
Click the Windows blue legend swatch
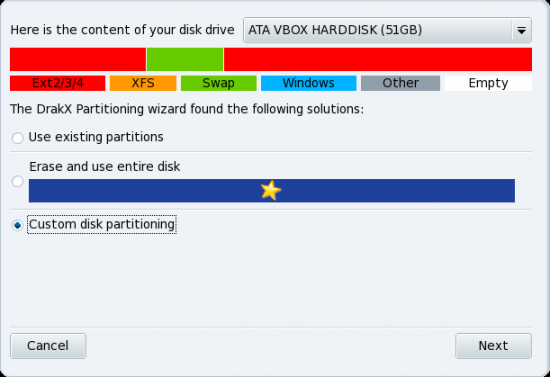pos(309,83)
